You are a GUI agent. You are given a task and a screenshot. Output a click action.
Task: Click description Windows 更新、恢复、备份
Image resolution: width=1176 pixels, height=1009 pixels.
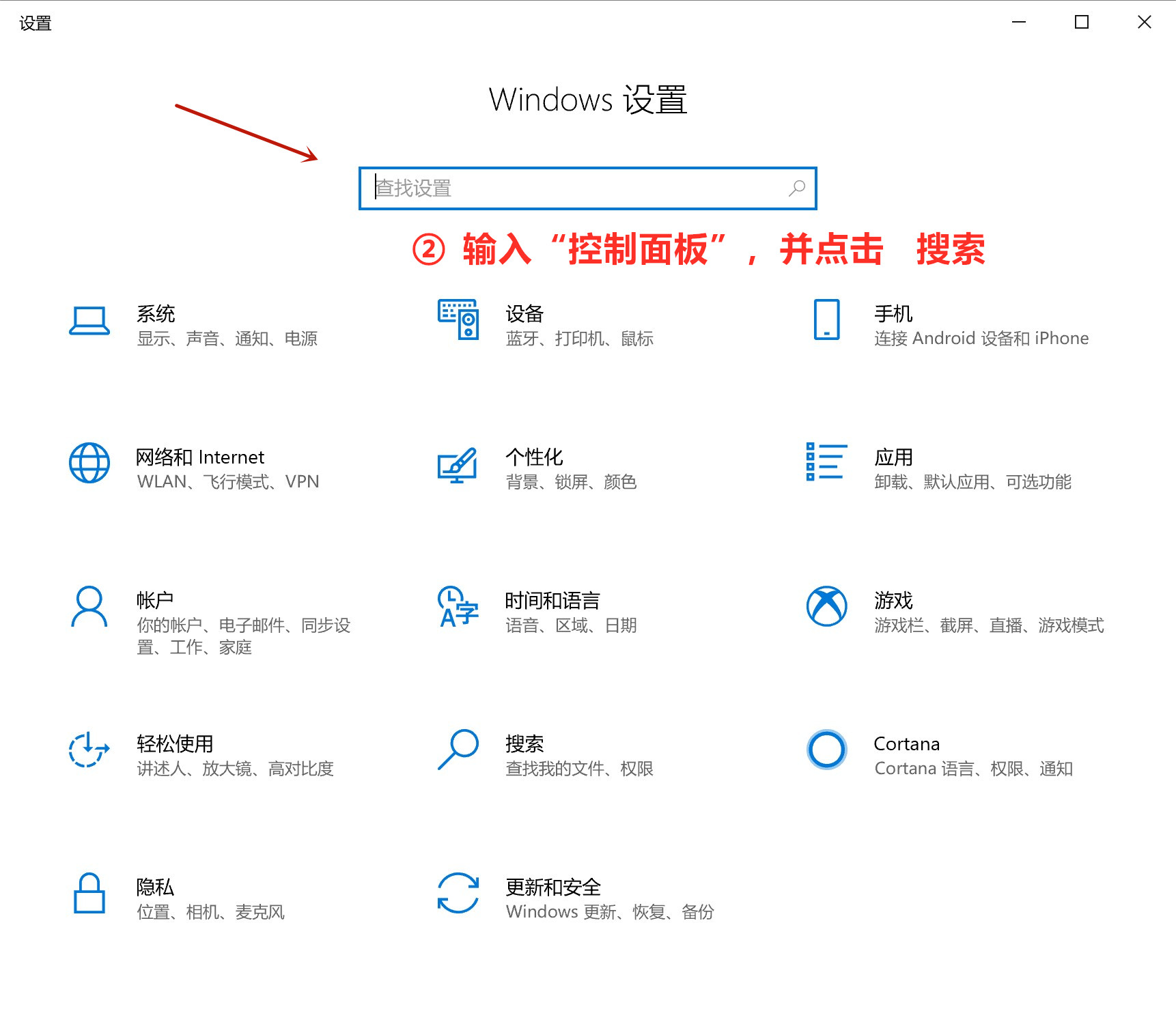(x=610, y=912)
